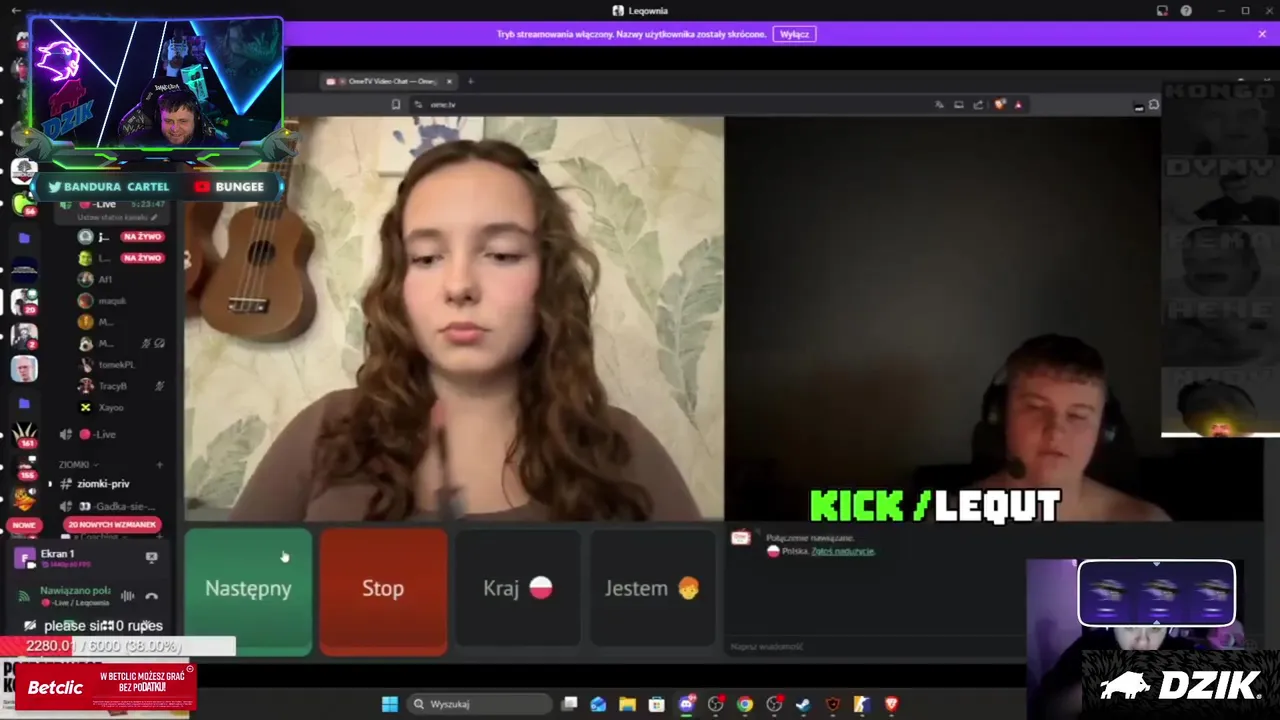Stop the Ekran 1 screen share icon

(x=151, y=557)
